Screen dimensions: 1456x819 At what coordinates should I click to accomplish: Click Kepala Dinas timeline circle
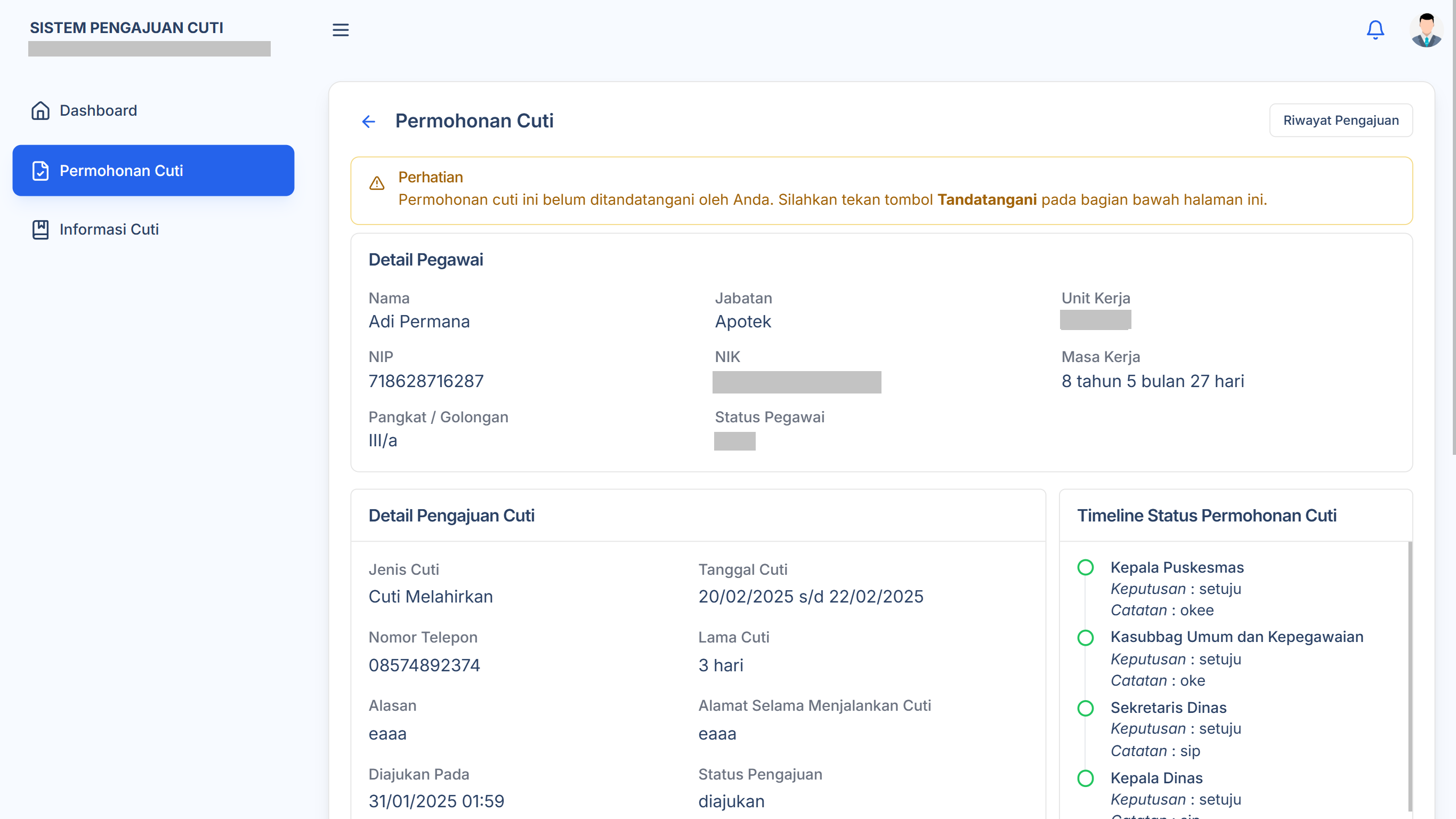pyautogui.click(x=1085, y=778)
